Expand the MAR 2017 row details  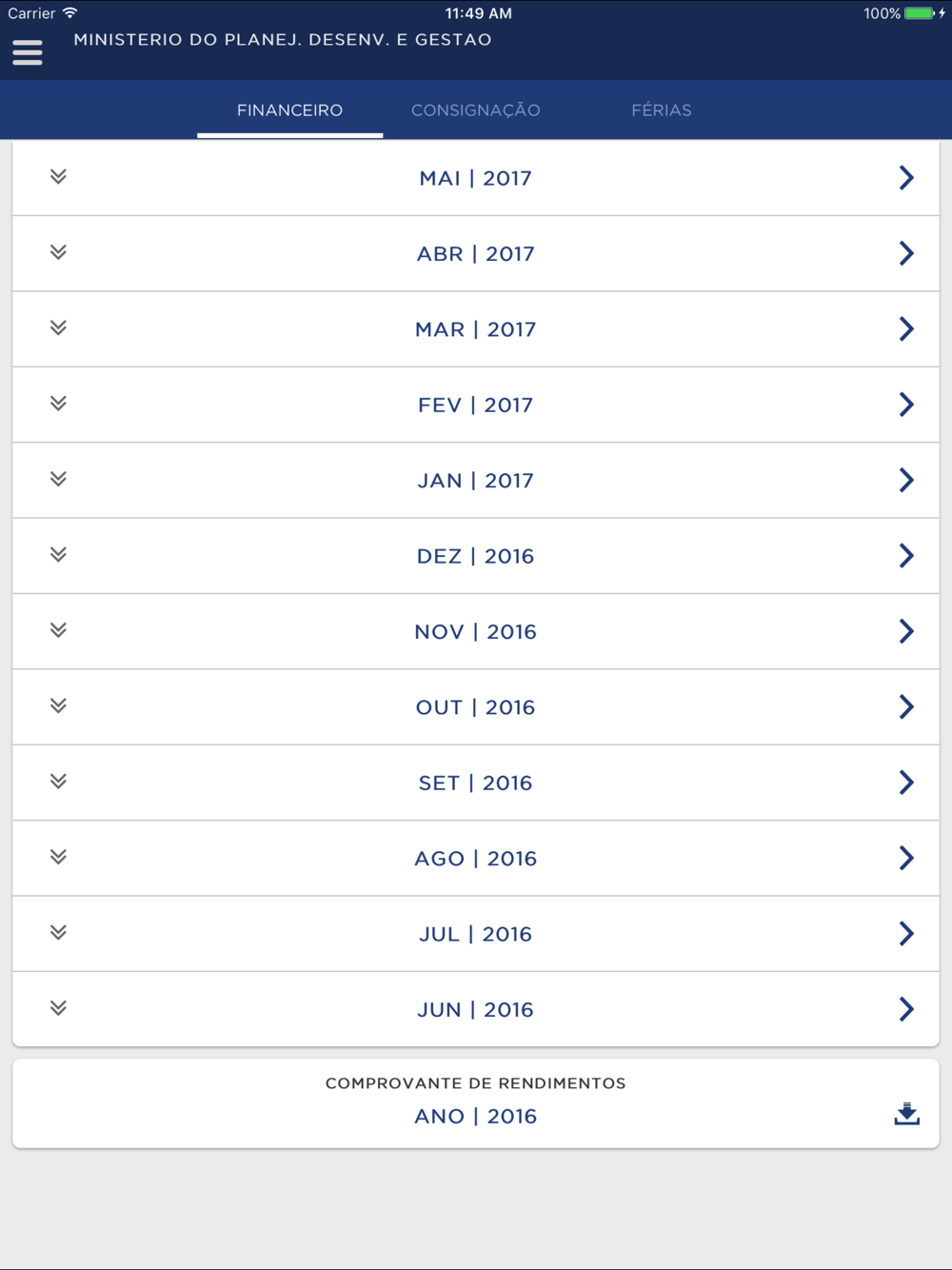(x=58, y=328)
